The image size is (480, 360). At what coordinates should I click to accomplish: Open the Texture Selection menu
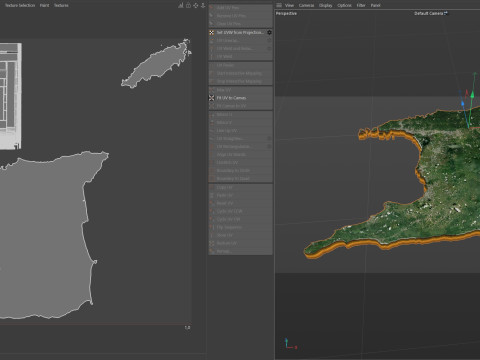pos(20,5)
